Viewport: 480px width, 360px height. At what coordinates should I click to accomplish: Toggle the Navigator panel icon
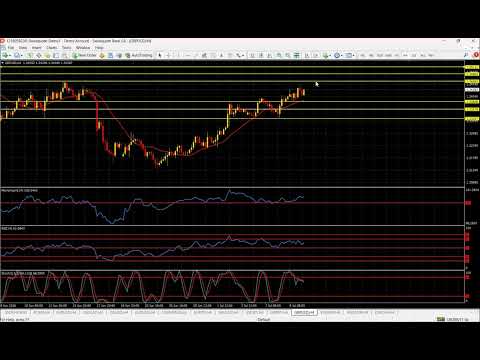coord(47,55)
